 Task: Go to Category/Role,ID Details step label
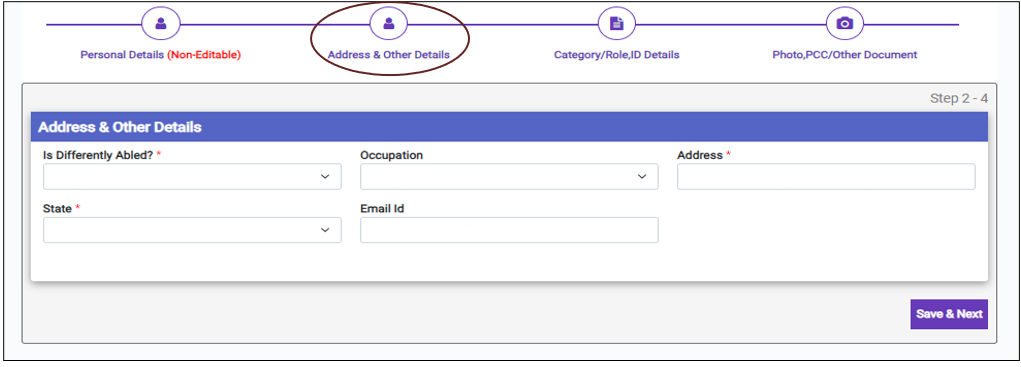tap(617, 55)
